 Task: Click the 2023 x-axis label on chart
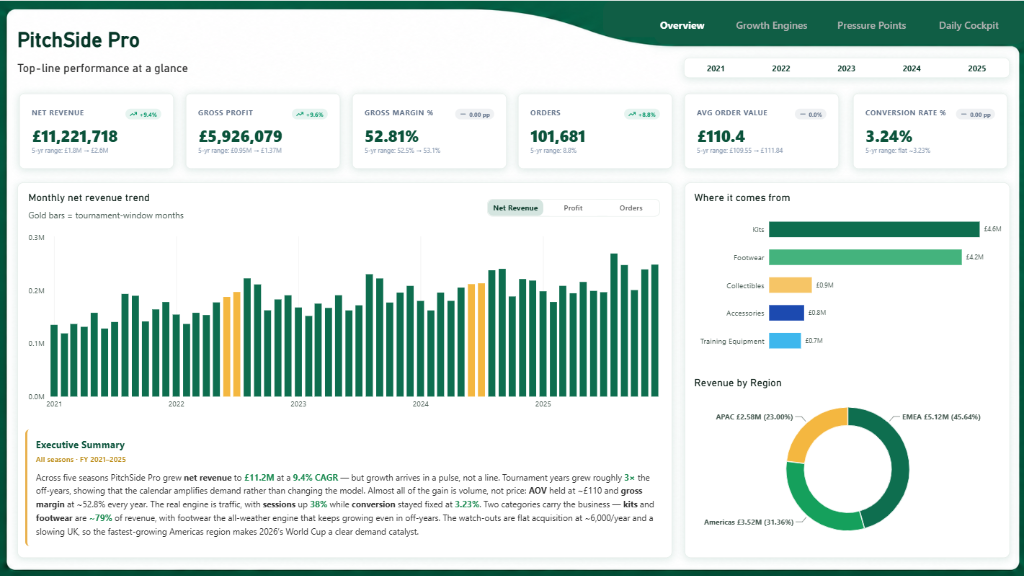click(298, 404)
